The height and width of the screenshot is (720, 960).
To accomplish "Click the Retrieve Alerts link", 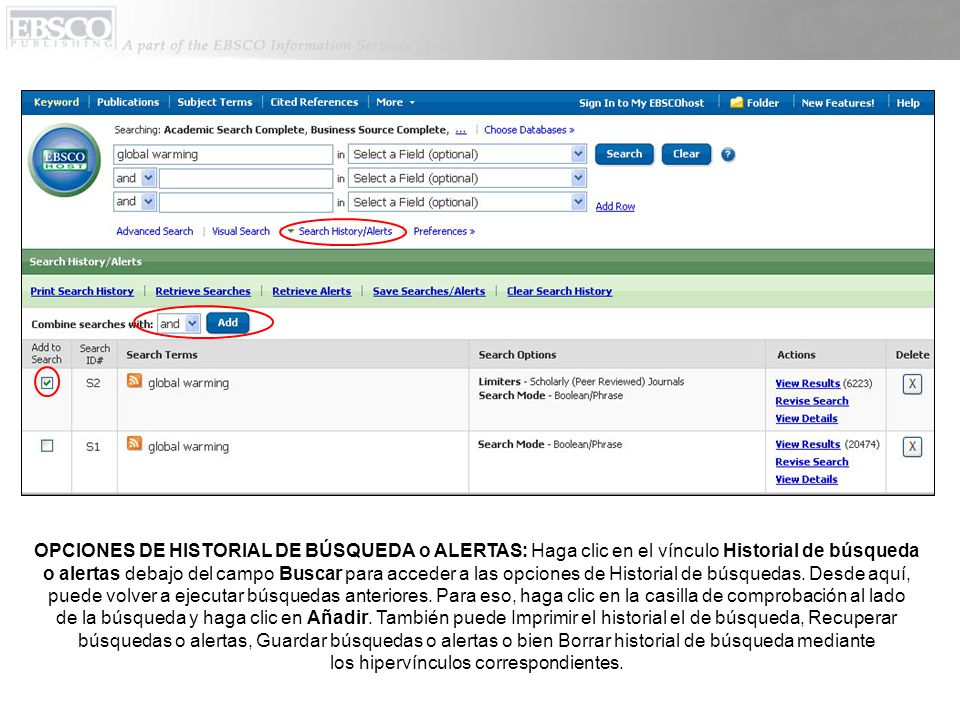I will [312, 291].
